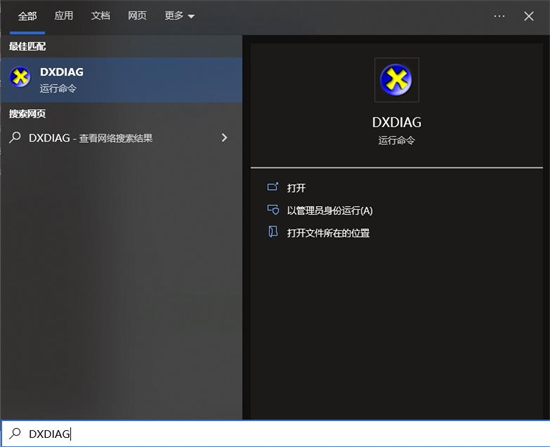
Task: Click the large DXDIAG icon in preview pane
Action: coord(396,80)
